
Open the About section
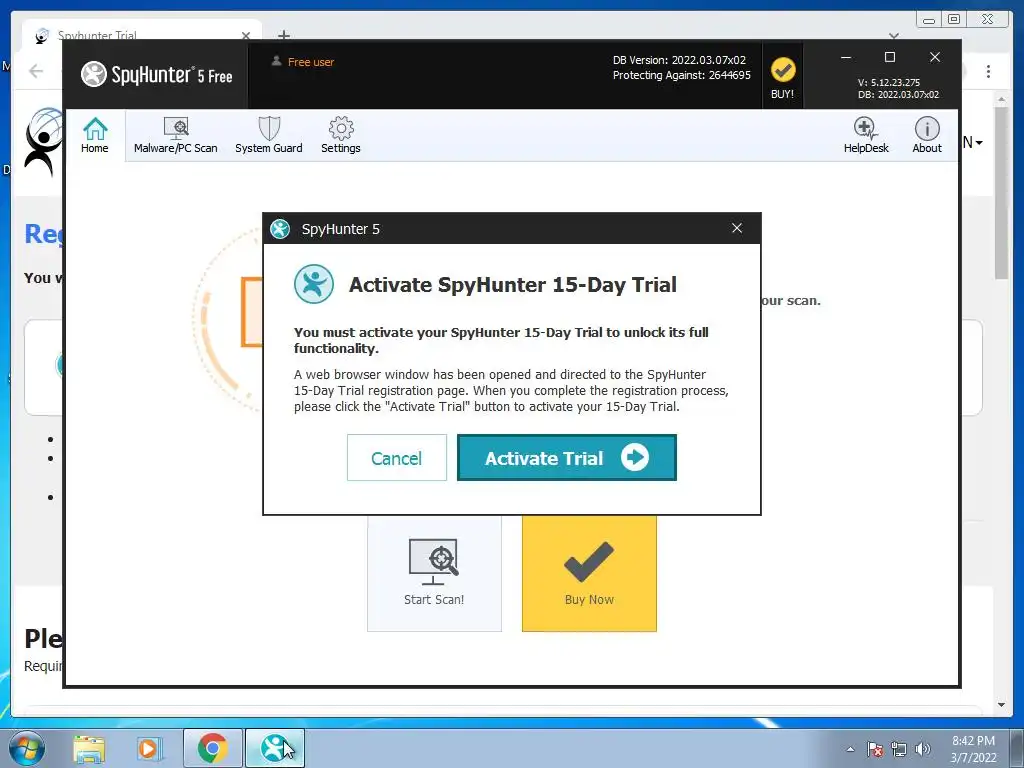pyautogui.click(x=927, y=136)
